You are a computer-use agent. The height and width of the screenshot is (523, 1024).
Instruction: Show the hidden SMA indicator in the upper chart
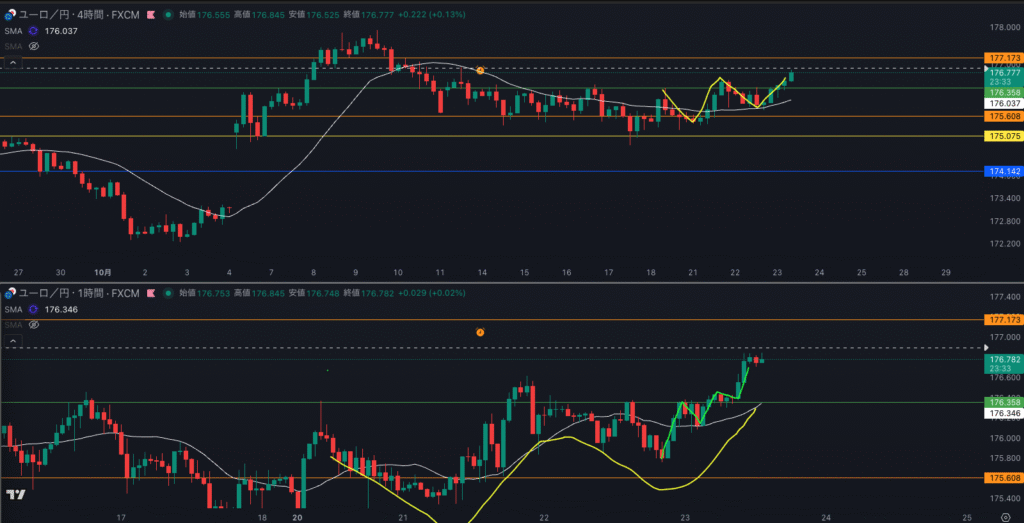coord(33,46)
